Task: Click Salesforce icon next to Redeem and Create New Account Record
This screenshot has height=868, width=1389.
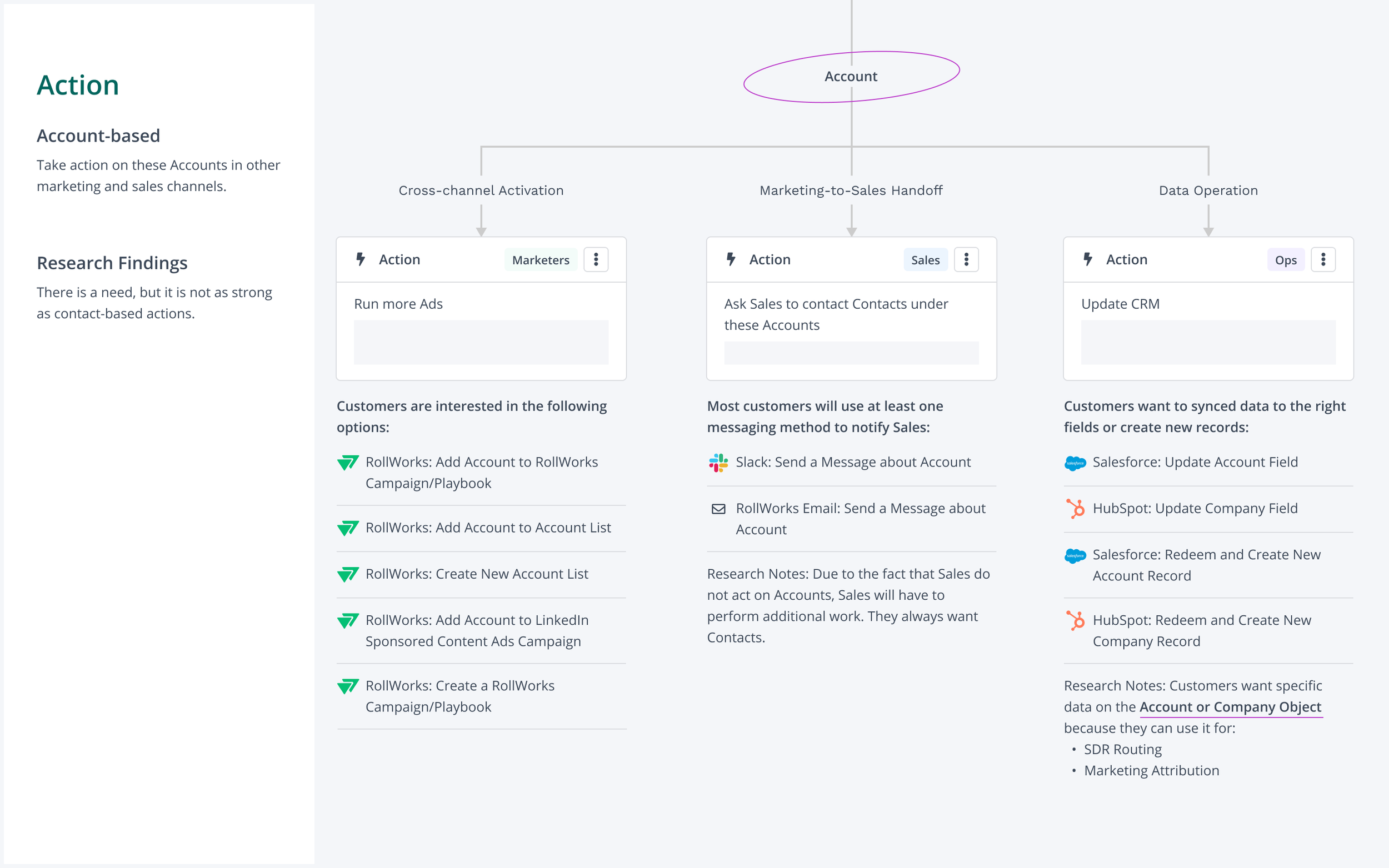Action: (x=1075, y=555)
